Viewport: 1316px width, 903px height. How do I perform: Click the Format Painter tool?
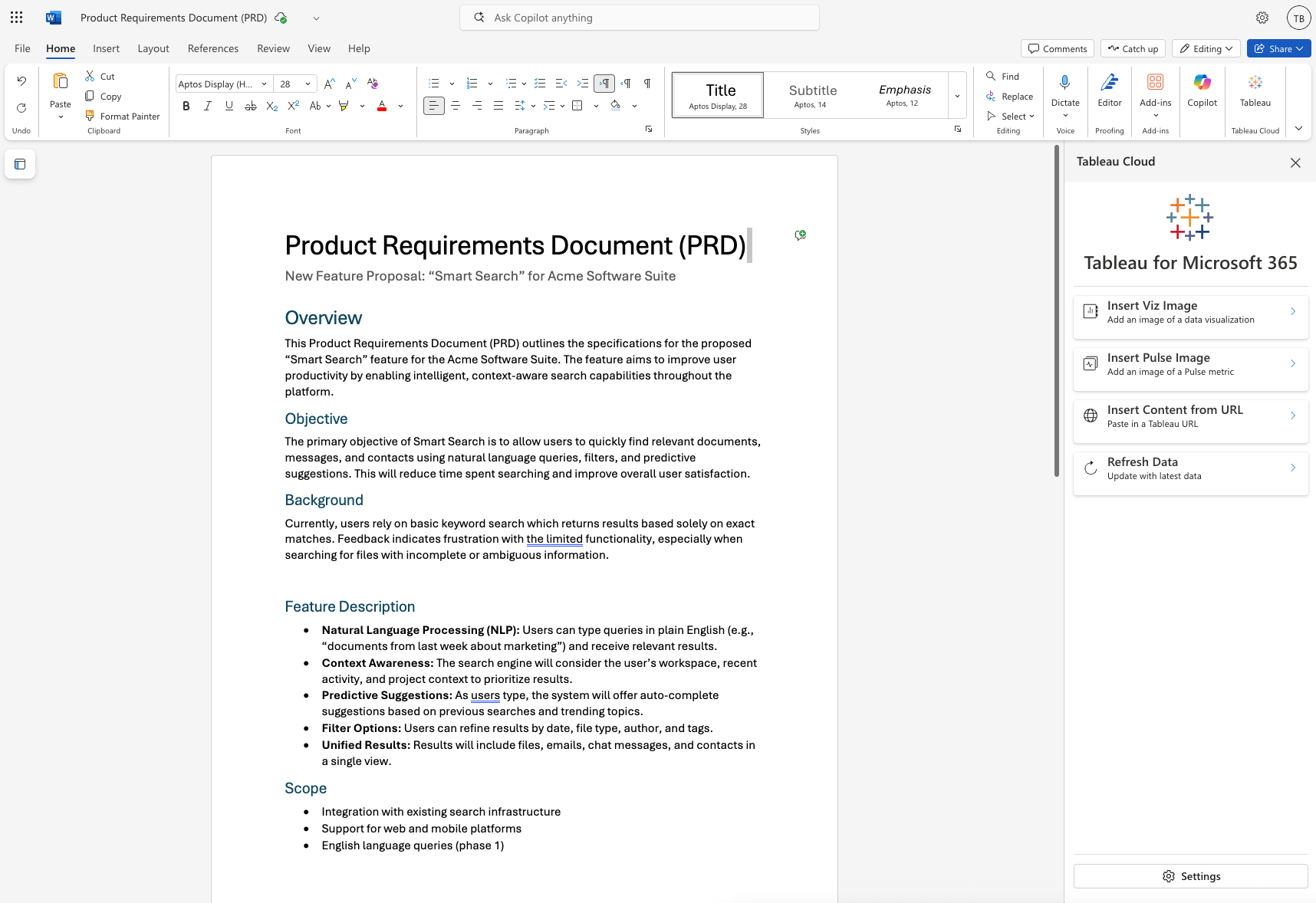coord(123,116)
